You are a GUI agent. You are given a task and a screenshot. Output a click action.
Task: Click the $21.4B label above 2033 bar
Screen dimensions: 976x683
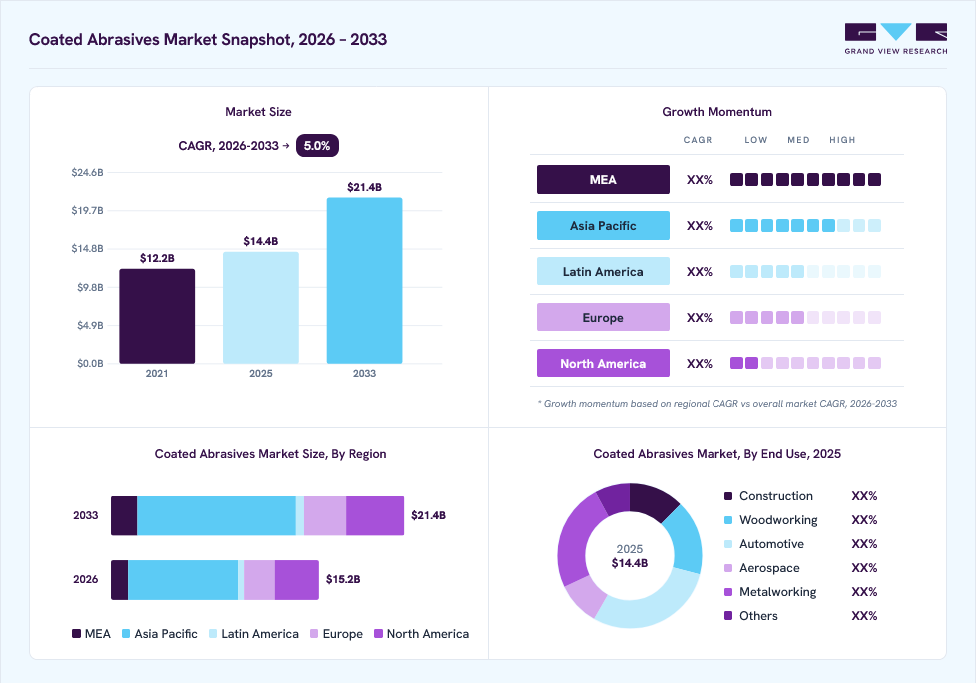tap(364, 187)
